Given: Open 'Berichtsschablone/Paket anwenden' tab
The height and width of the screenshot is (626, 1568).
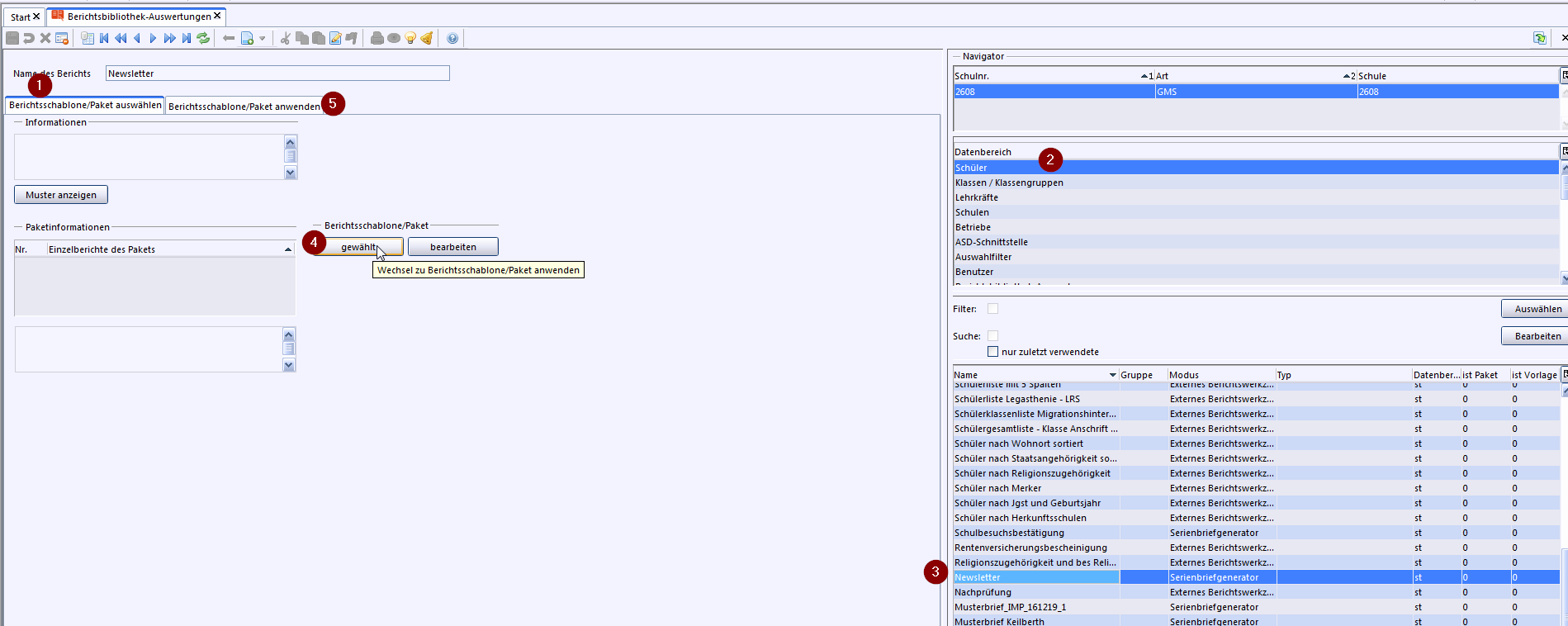Looking at the screenshot, I should click(244, 107).
